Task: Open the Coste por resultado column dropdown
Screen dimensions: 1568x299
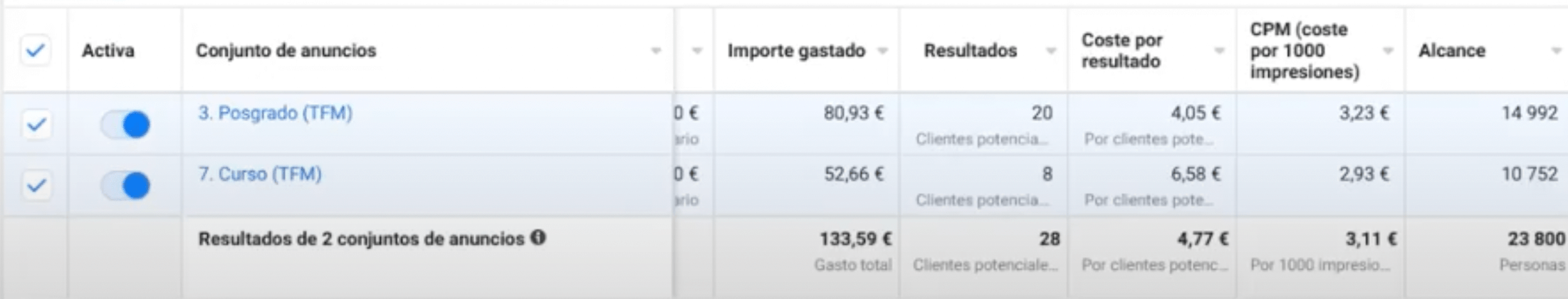Action: [x=1220, y=51]
